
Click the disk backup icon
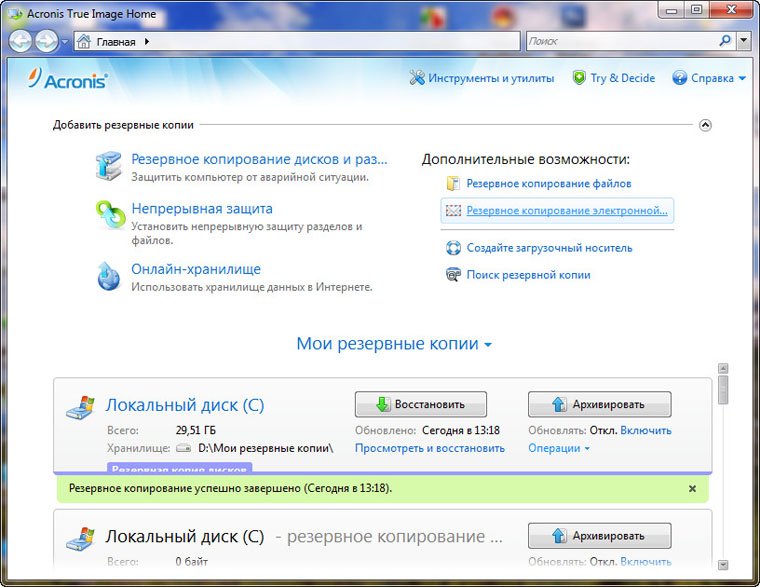[x=108, y=167]
